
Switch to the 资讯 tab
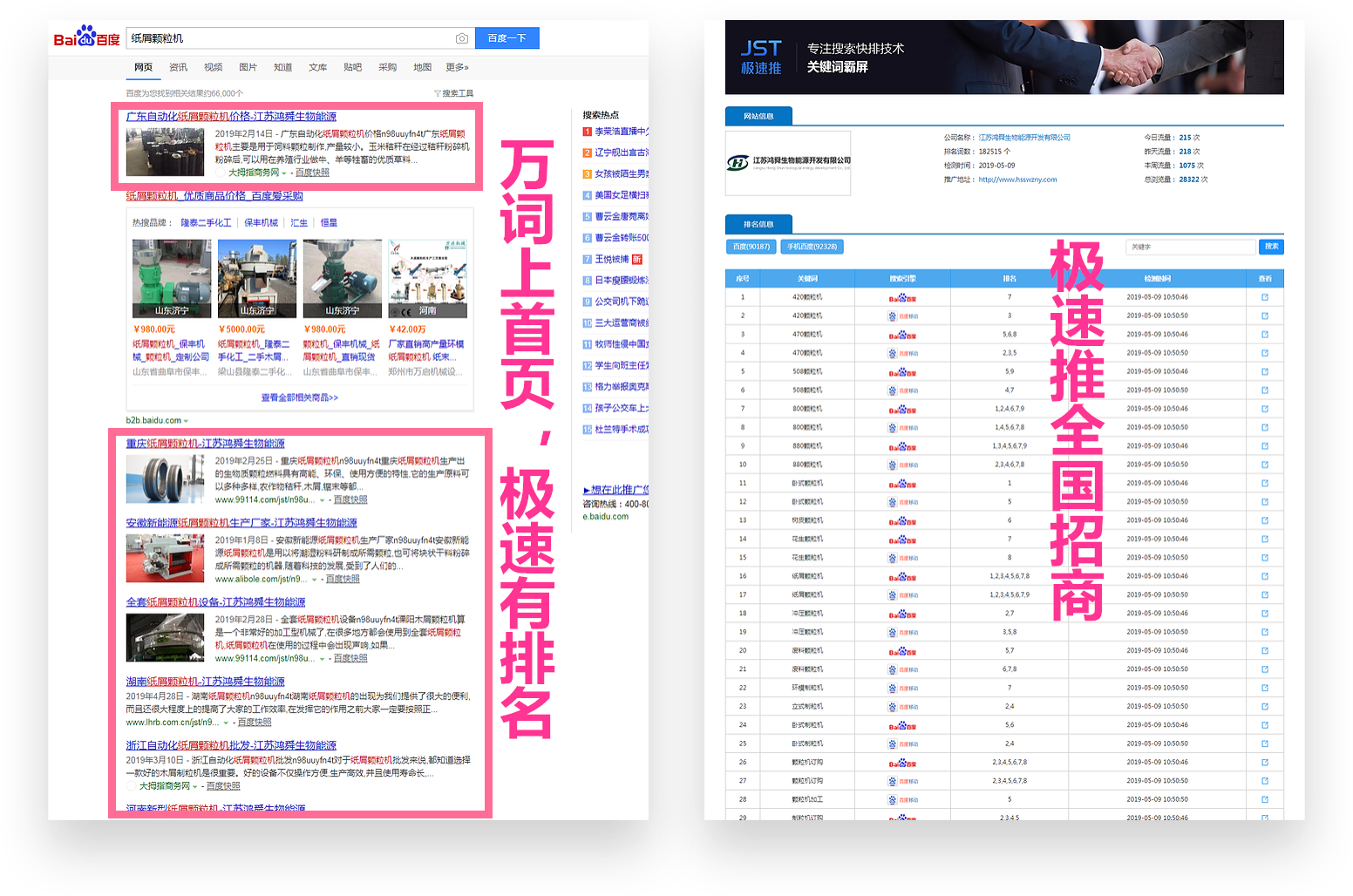click(x=178, y=67)
